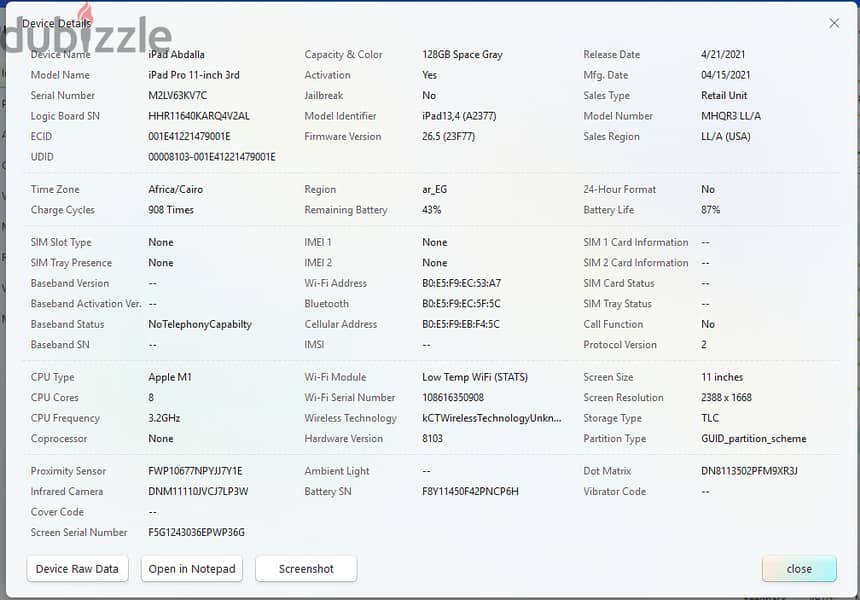Select CPU frequency 3.2GHz

[x=164, y=418]
